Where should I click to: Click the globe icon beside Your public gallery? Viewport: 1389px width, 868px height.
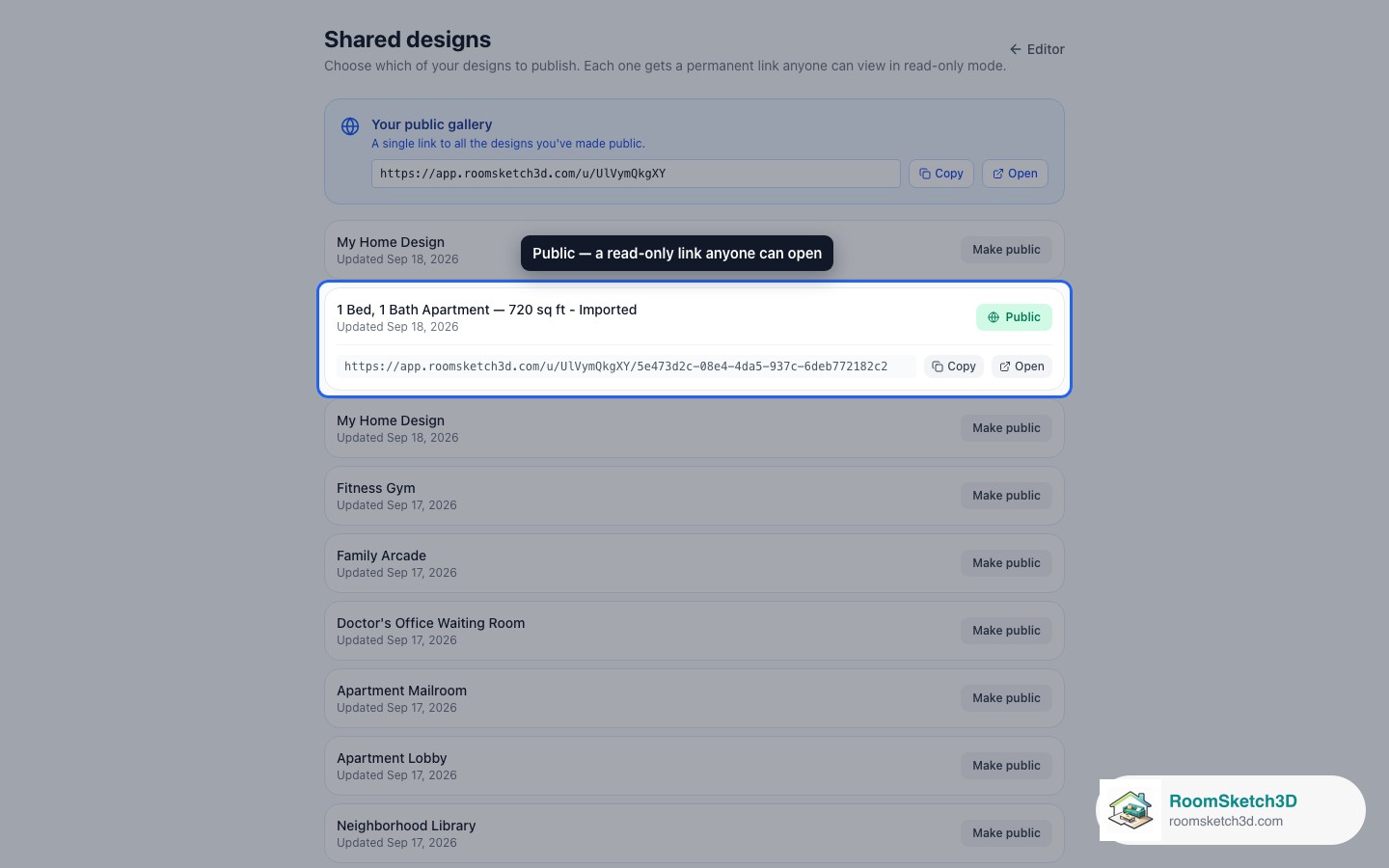pos(350,126)
